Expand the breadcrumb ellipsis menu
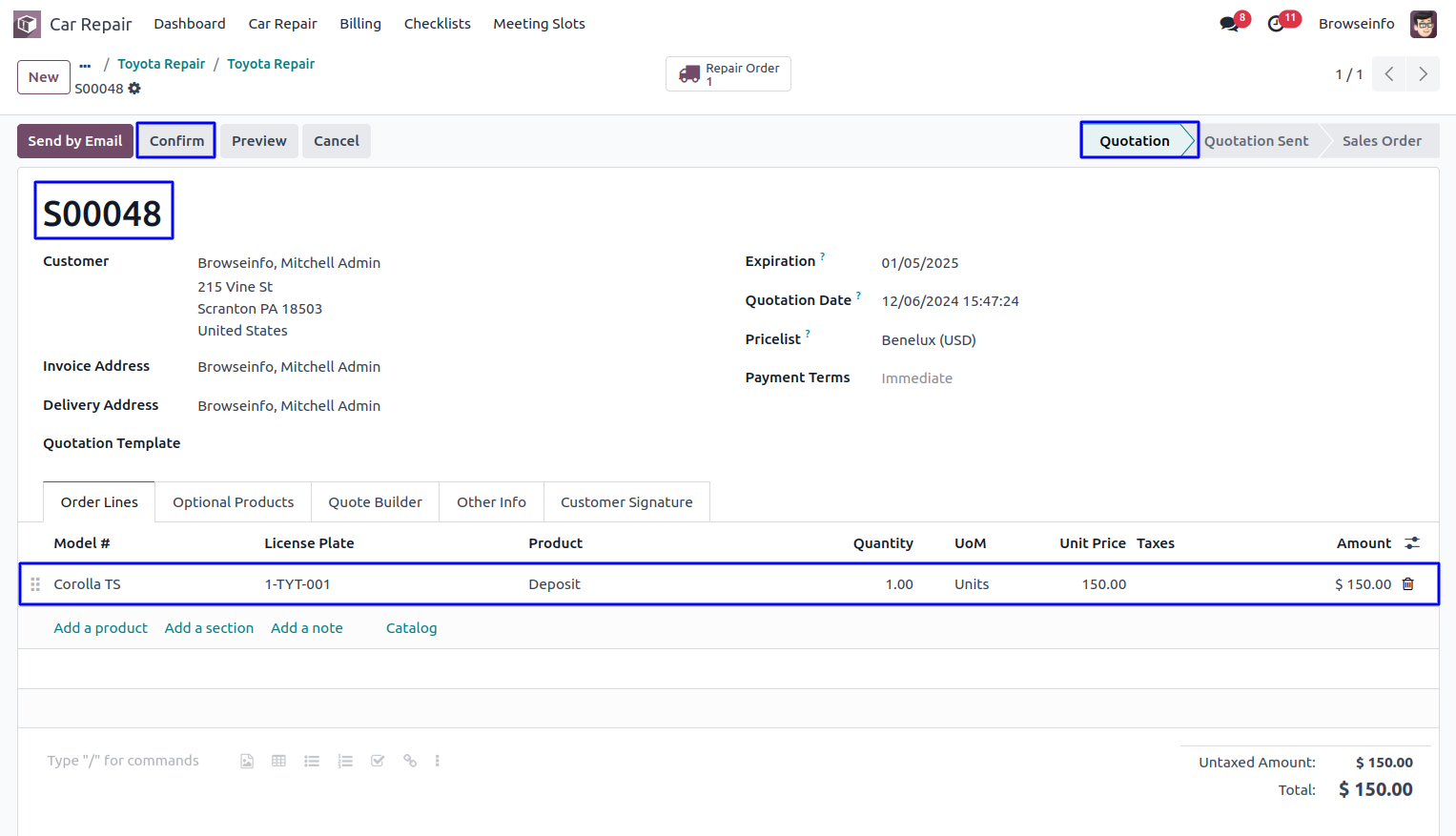This screenshot has height=836, width=1456. pos(85,65)
